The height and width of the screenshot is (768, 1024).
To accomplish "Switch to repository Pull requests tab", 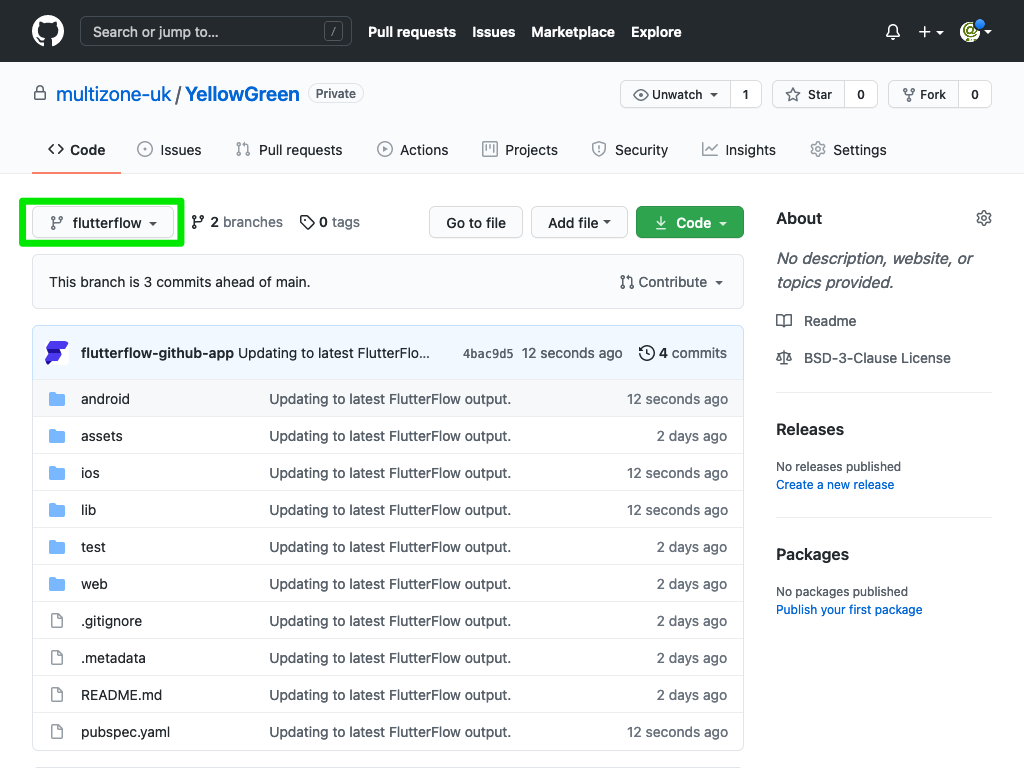I will [289, 150].
